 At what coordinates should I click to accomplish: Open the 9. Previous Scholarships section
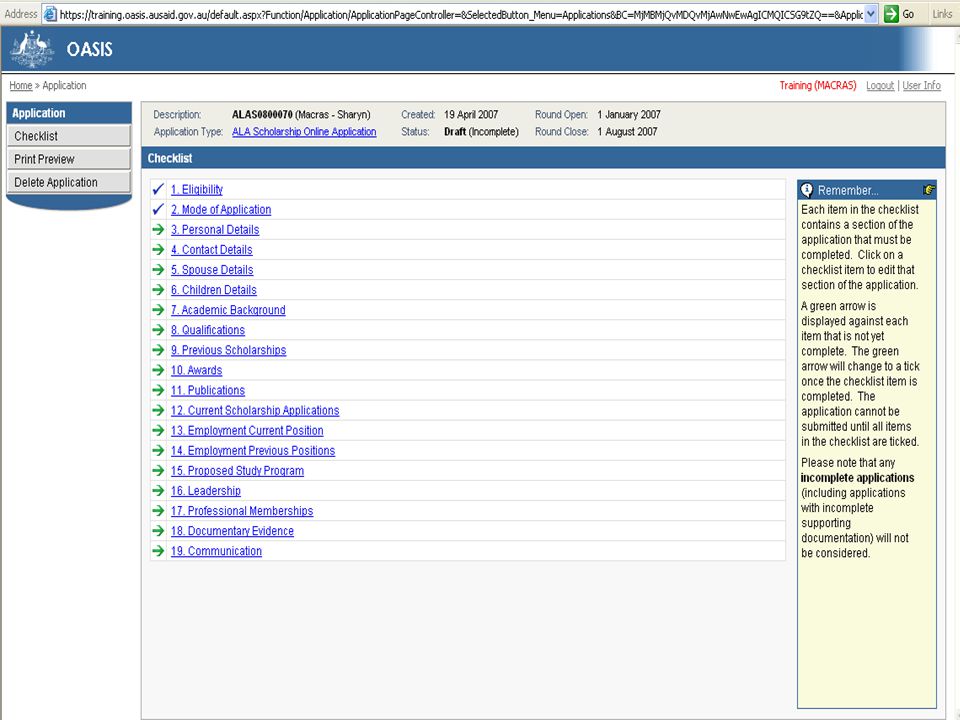coord(228,350)
